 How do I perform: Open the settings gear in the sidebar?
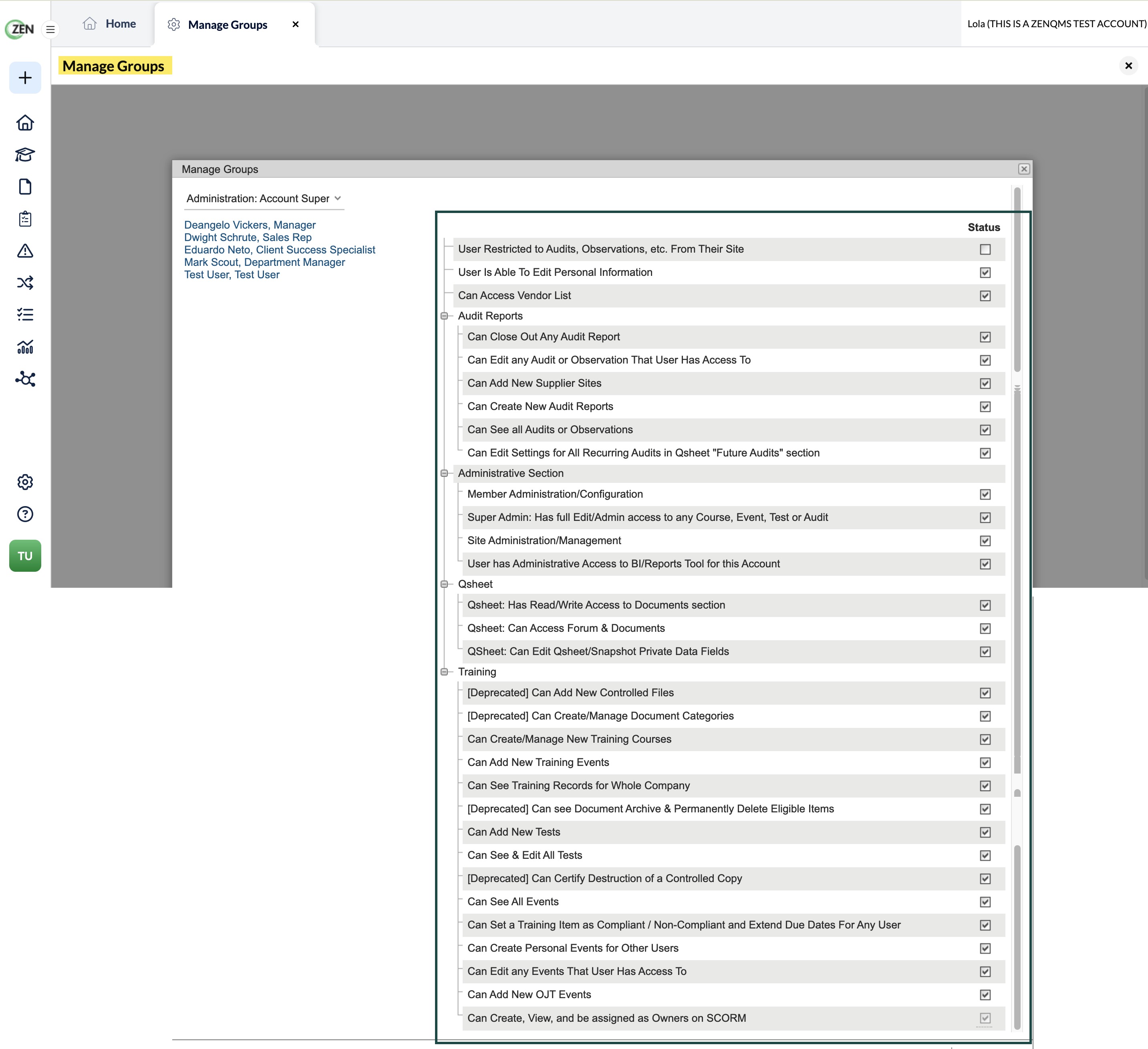pyautogui.click(x=25, y=482)
